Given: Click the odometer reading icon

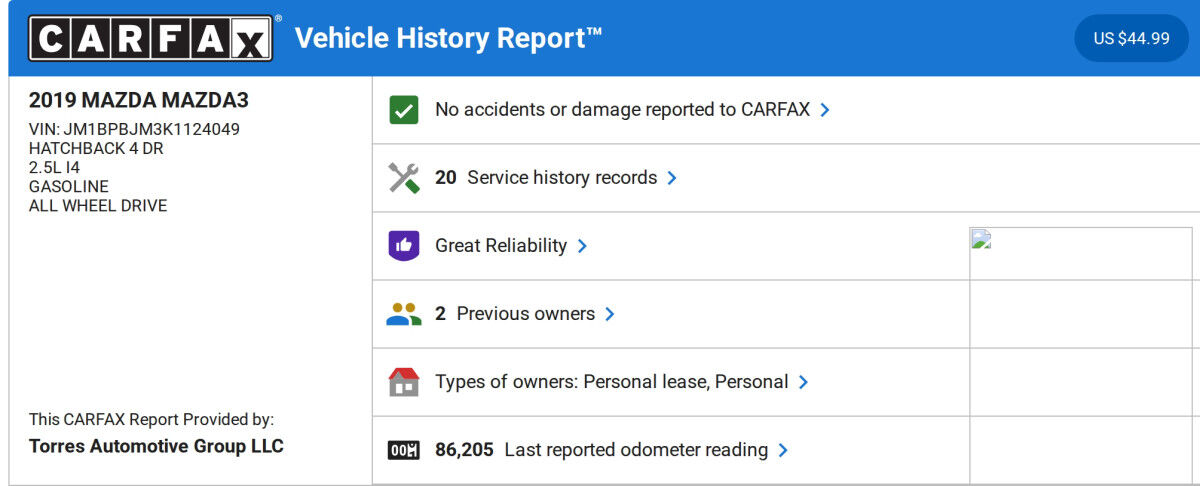Looking at the screenshot, I should pos(403,450).
